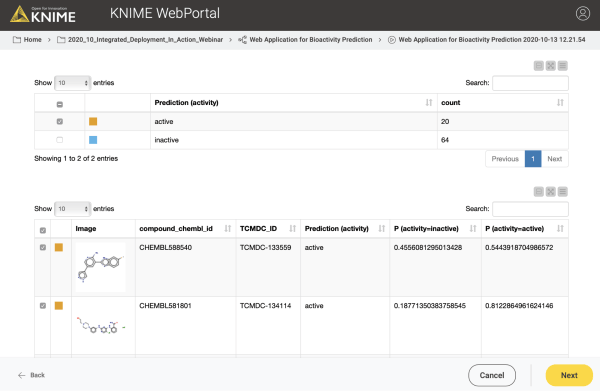This screenshot has height=391, width=600.
Task: Sort the top table by Prediction (activity)
Action: 429,103
